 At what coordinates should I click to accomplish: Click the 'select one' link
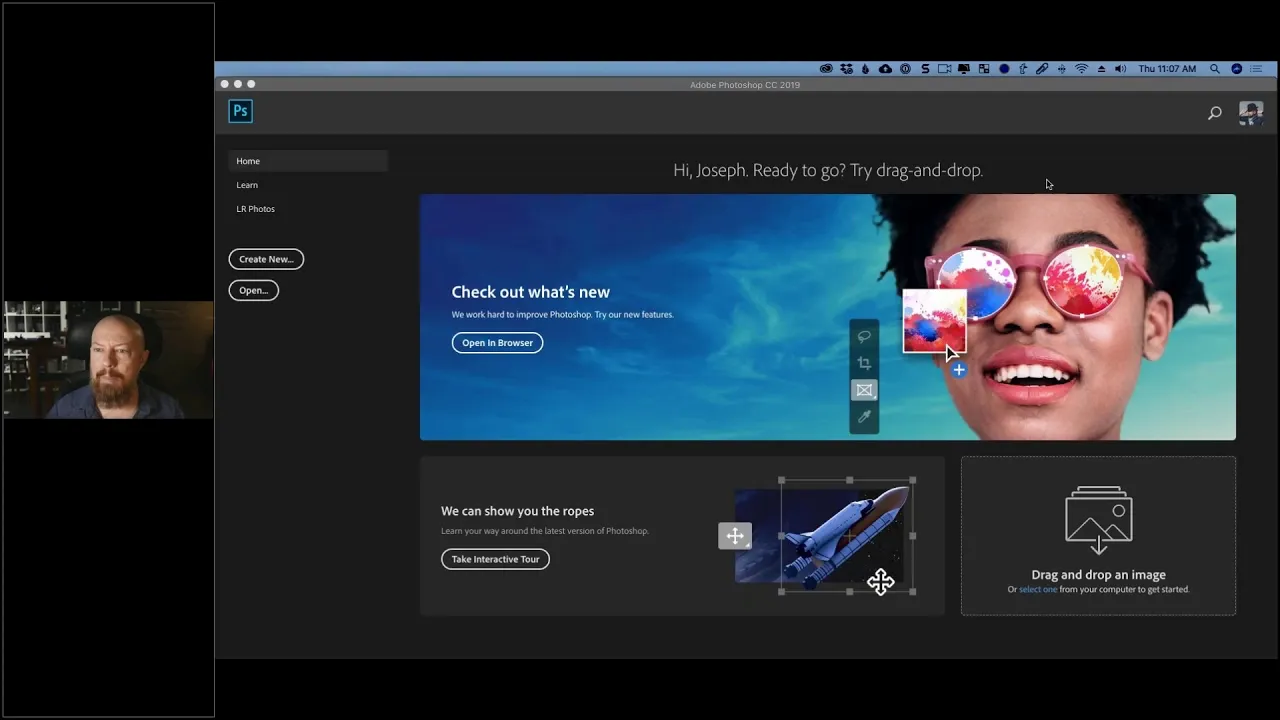(1038, 589)
